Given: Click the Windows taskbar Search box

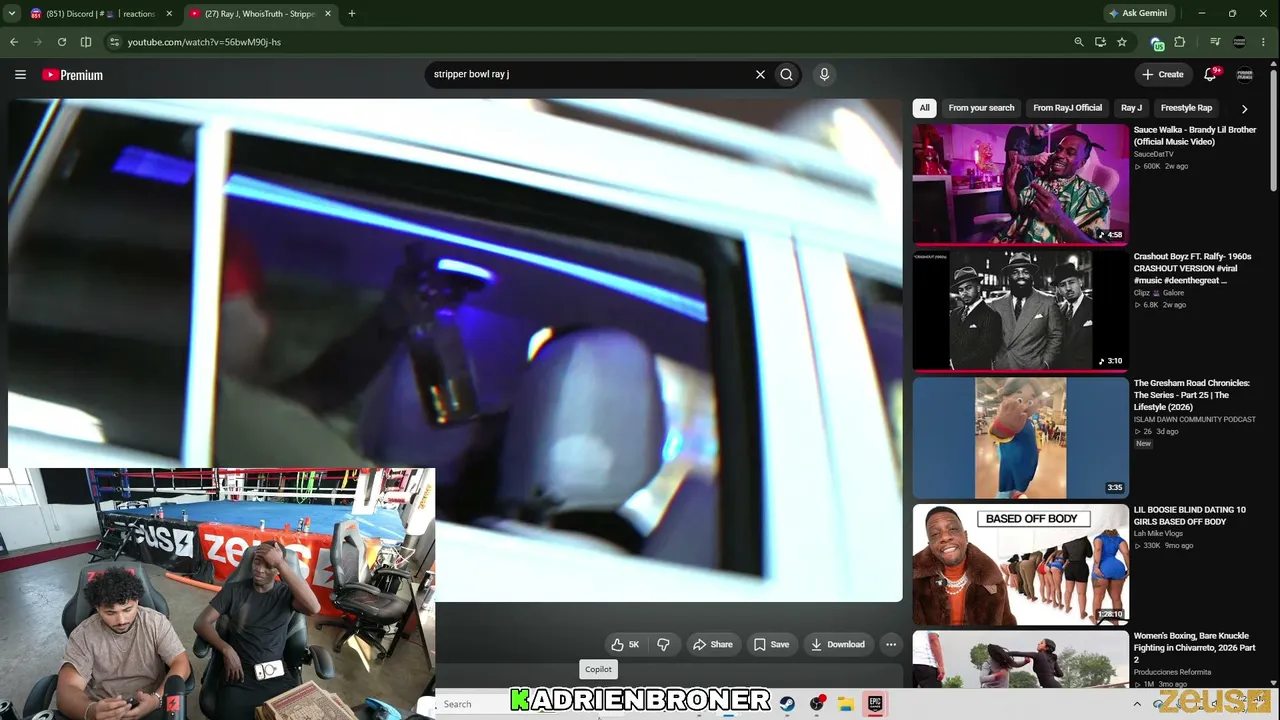Looking at the screenshot, I should point(475,704).
